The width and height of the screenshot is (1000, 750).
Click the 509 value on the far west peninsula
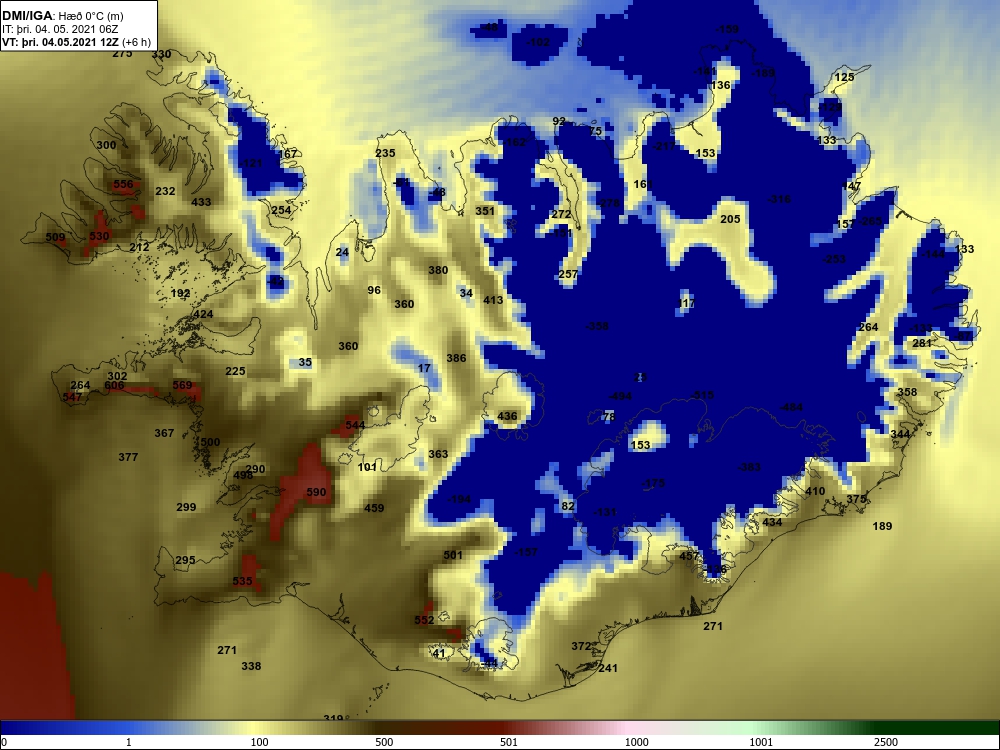click(x=55, y=237)
